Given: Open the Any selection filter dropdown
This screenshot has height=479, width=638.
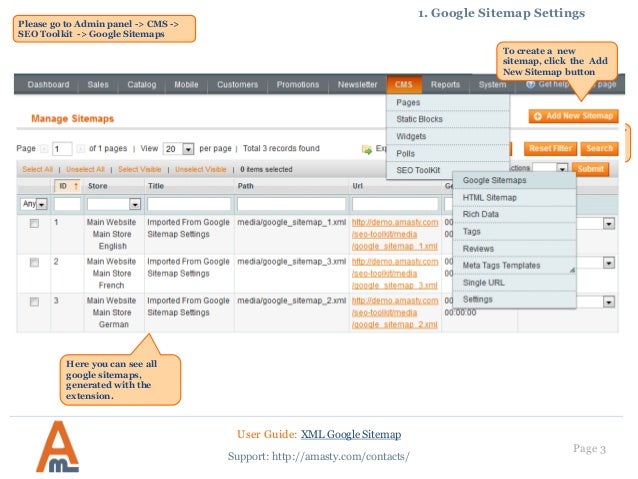Looking at the screenshot, I should 34,204.
